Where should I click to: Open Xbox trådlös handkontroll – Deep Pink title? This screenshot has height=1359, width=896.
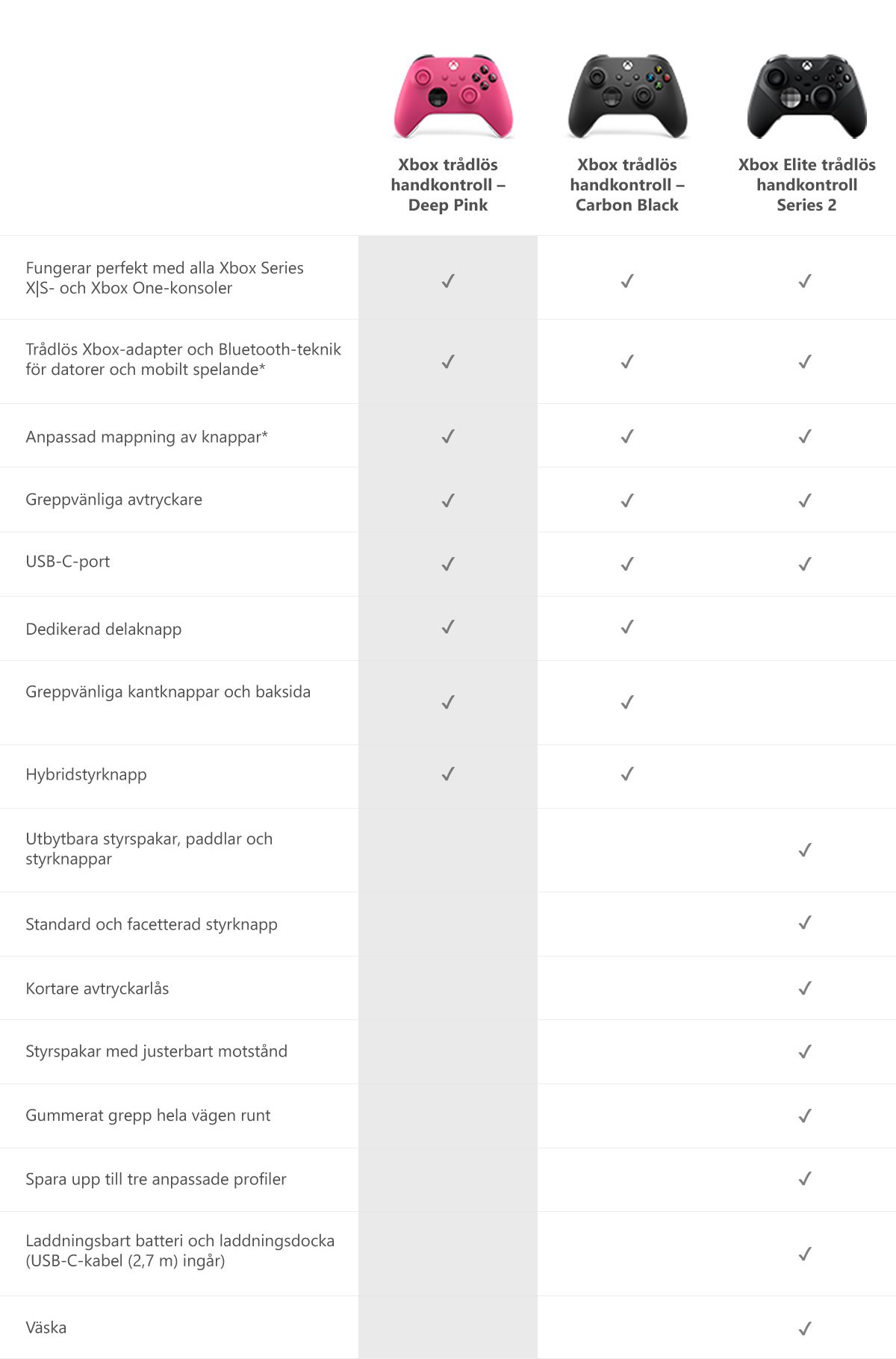point(448,184)
